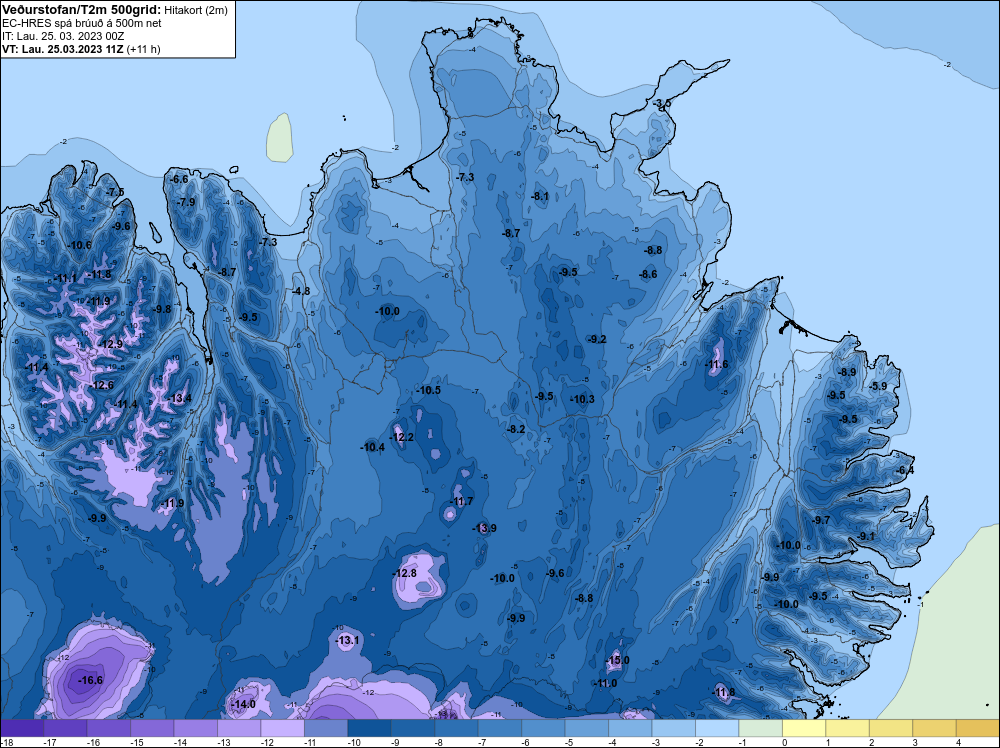Viewport: 1000px width, 748px height.
Task: Select the -11.1 temperature value
Action: pyautogui.click(x=64, y=279)
